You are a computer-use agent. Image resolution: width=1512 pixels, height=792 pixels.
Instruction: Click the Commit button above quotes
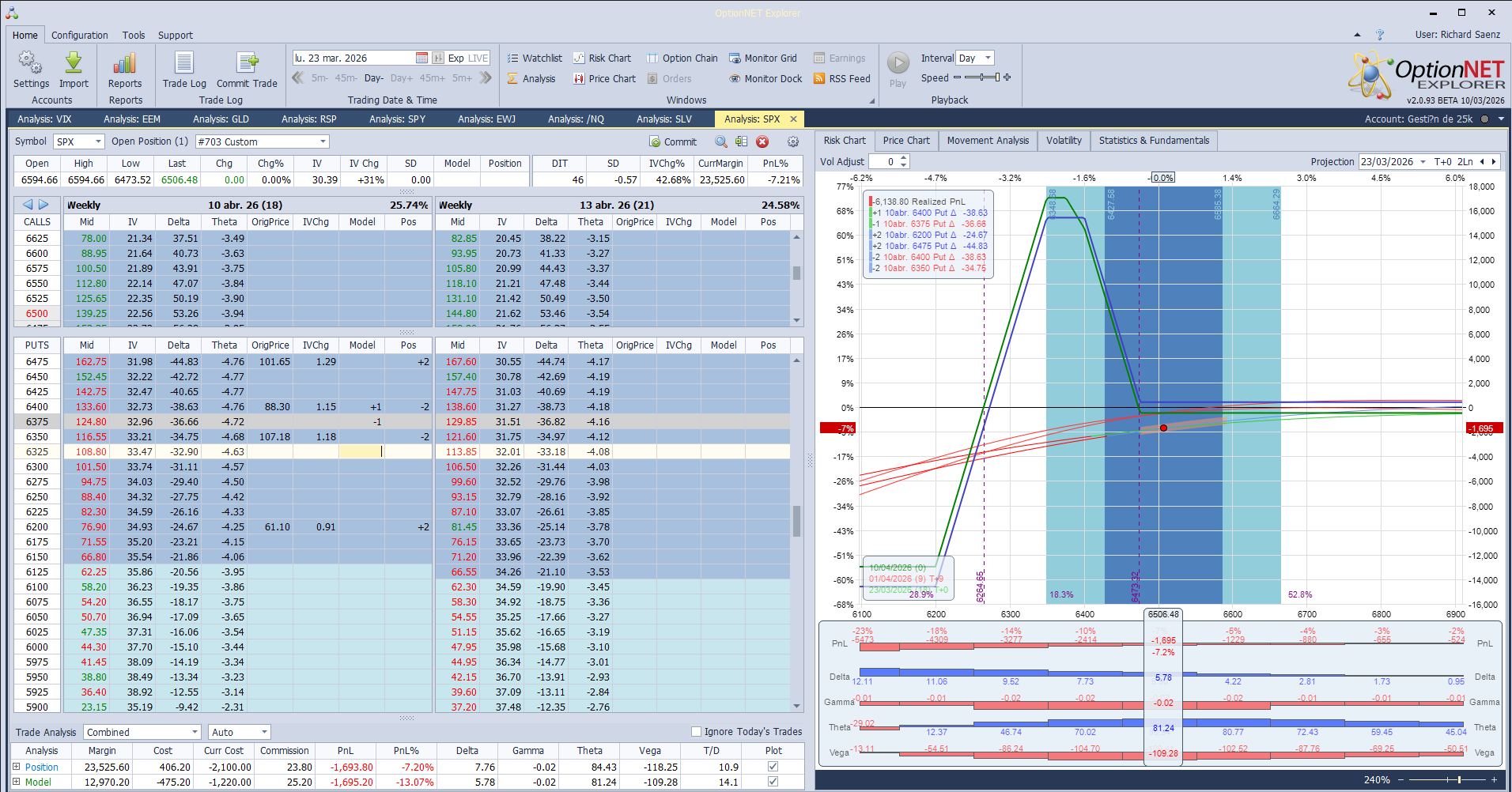pyautogui.click(x=672, y=142)
